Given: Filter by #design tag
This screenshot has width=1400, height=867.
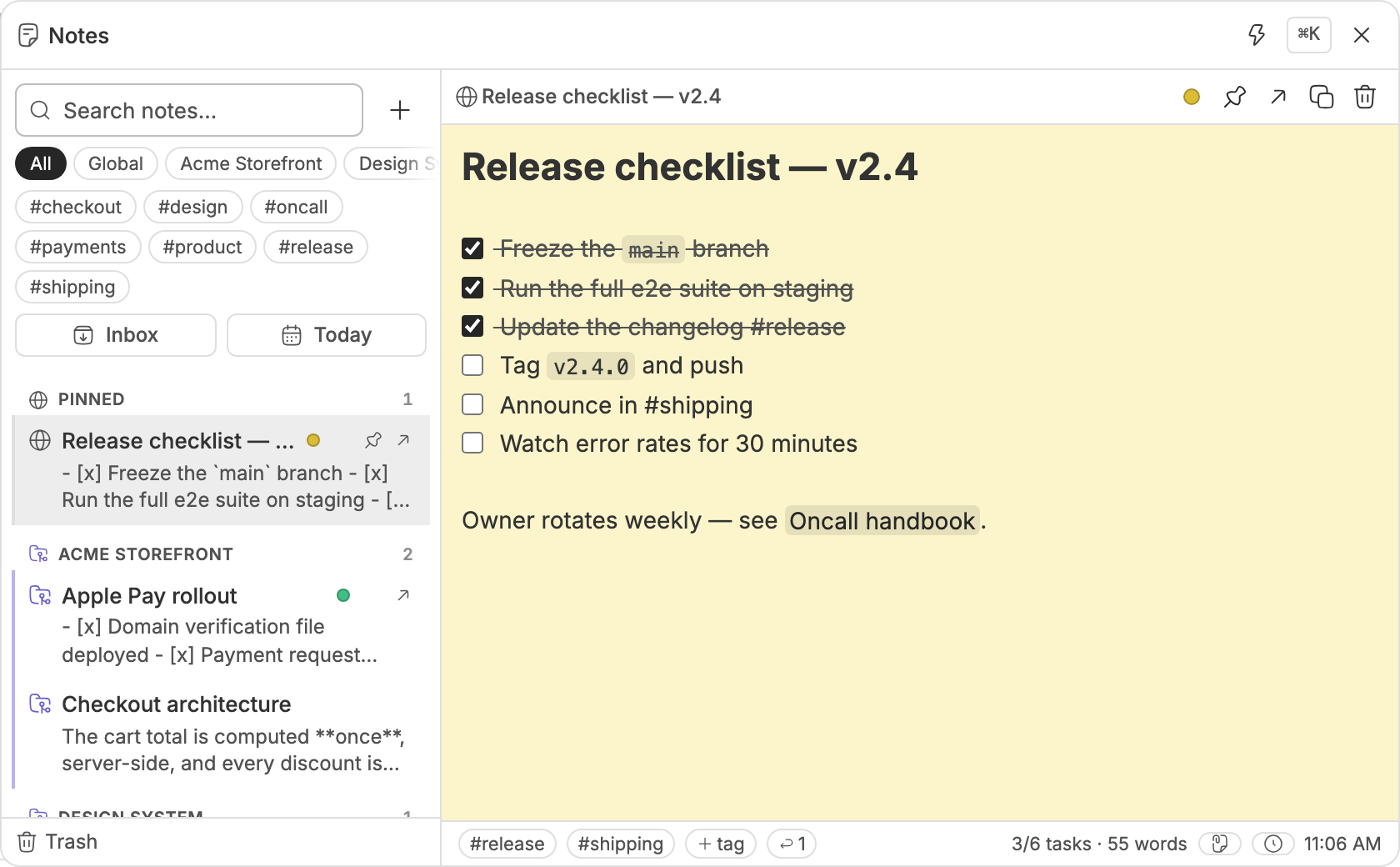Looking at the screenshot, I should pyautogui.click(x=192, y=207).
